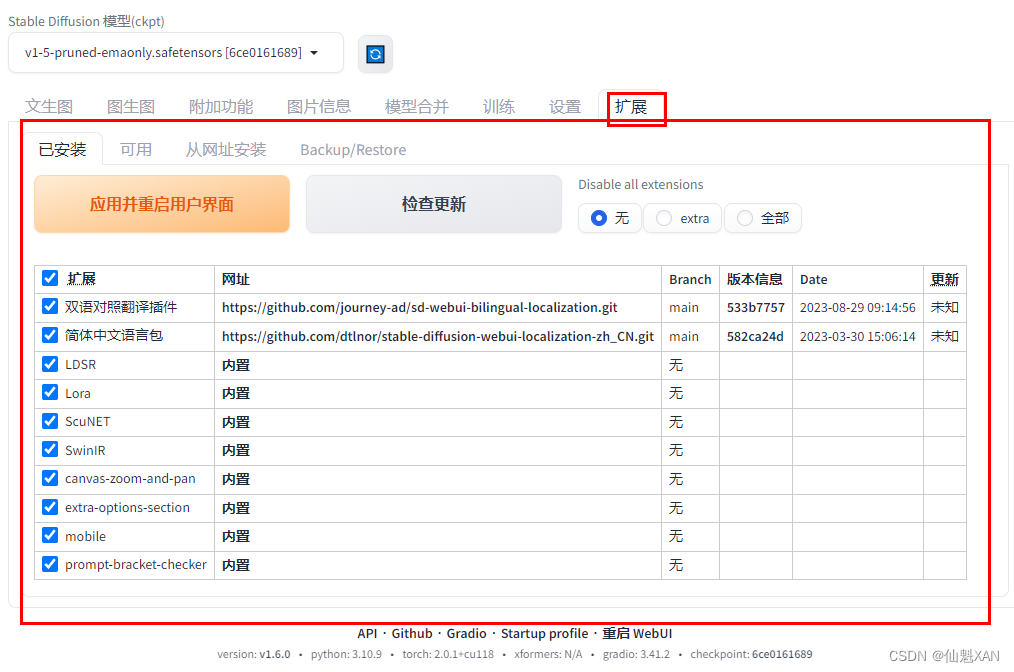Uncheck the LDSR built-in extension
The width and height of the screenshot is (1014, 672).
(x=50, y=363)
